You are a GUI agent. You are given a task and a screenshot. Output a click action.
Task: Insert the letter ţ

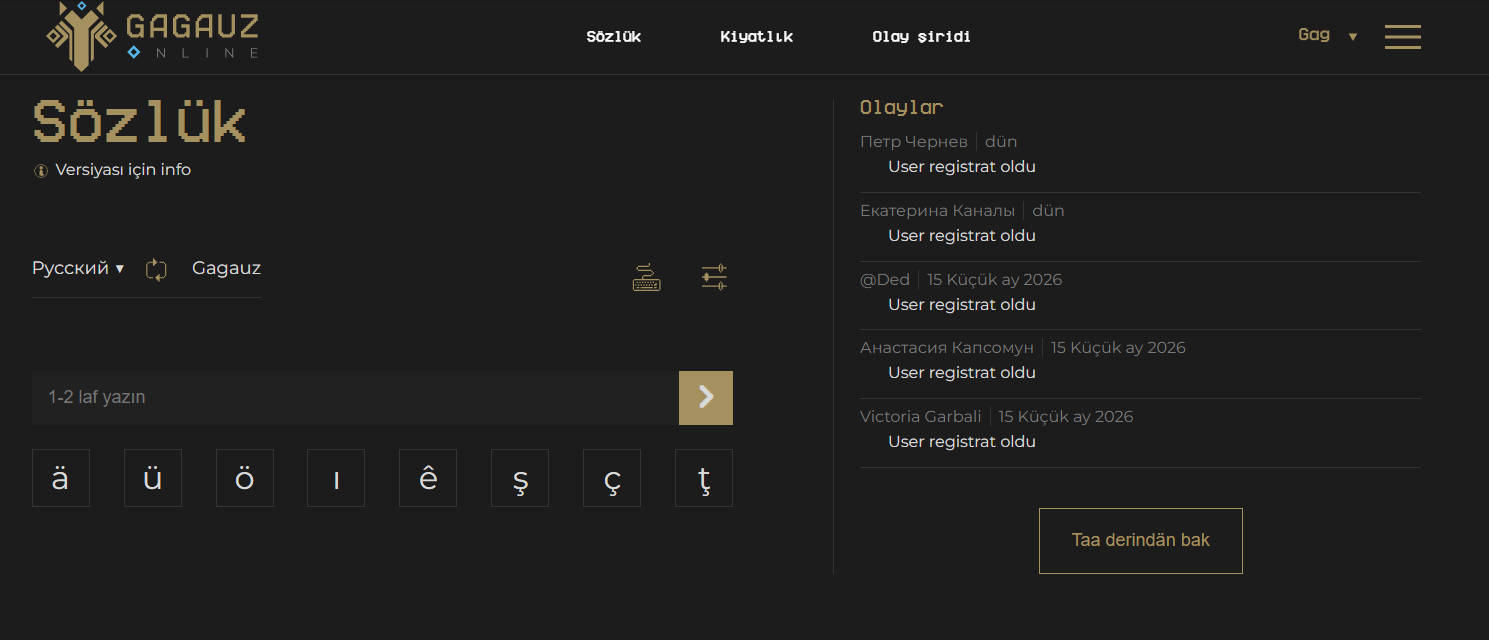point(704,478)
